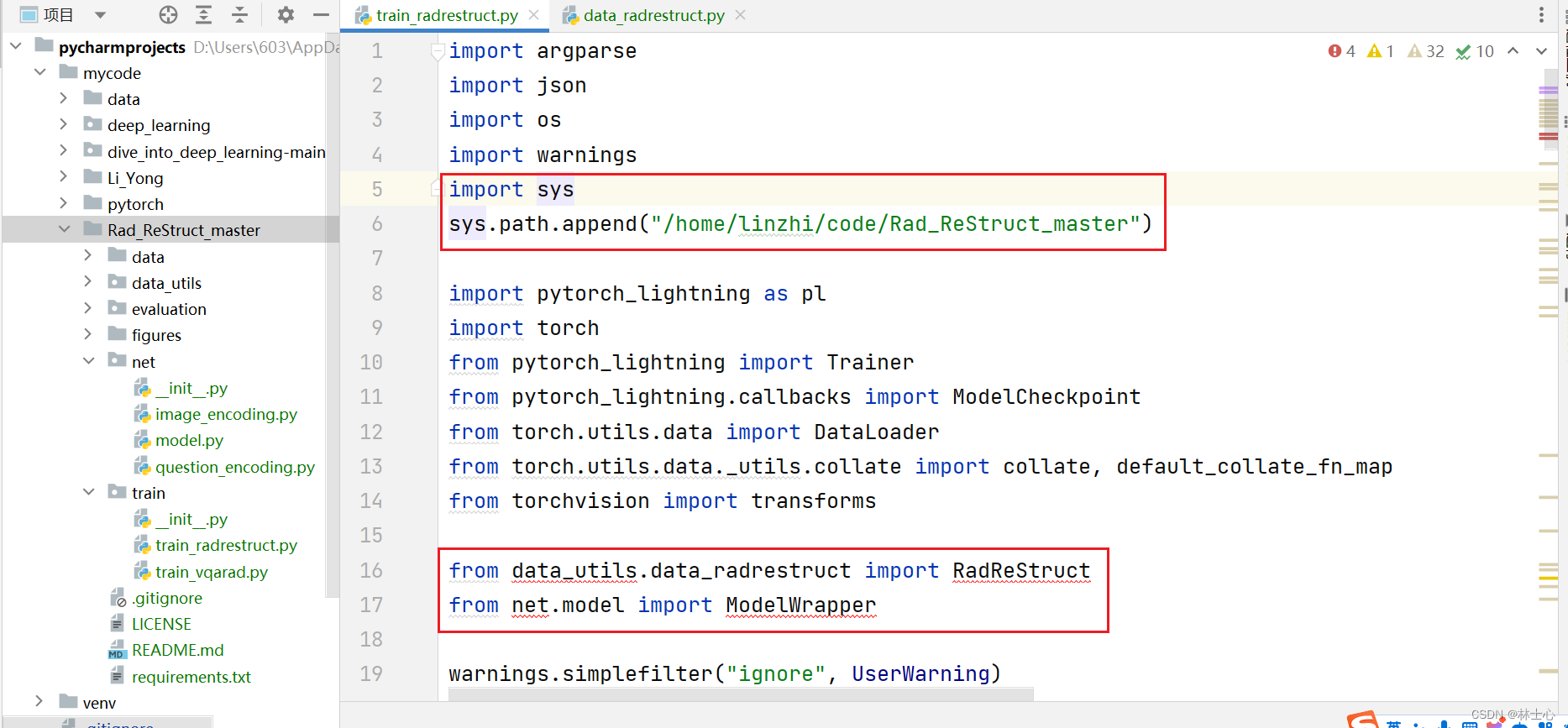The width and height of the screenshot is (1568, 728).
Task: Click default_collate_fn_map on line 13
Action: click(x=1254, y=466)
